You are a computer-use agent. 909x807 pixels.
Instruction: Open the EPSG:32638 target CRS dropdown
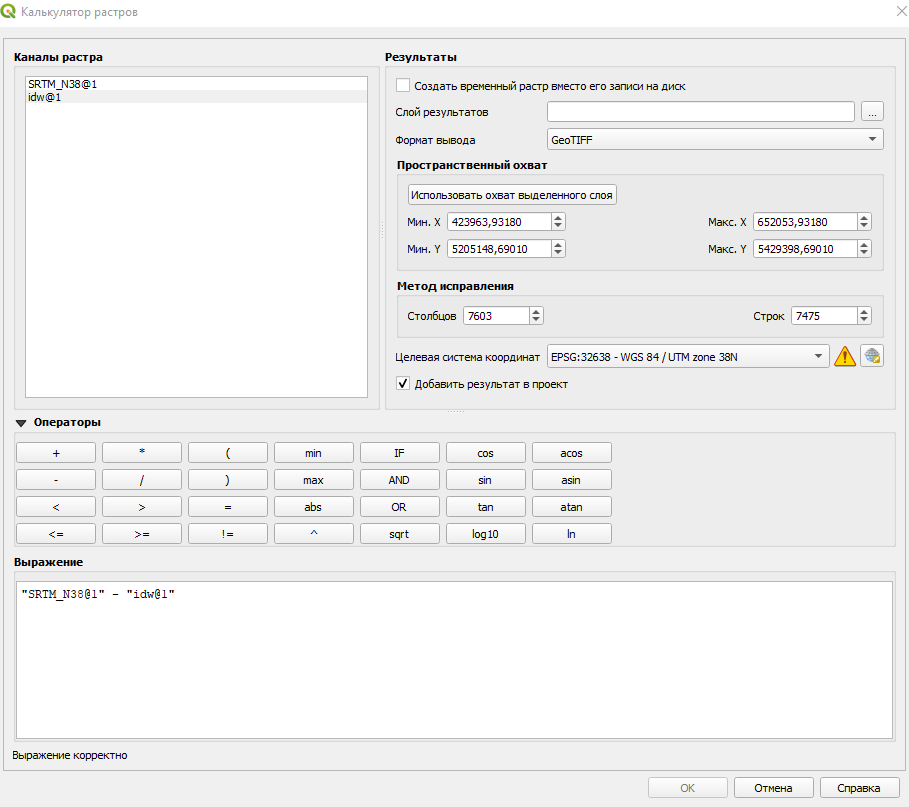point(688,357)
